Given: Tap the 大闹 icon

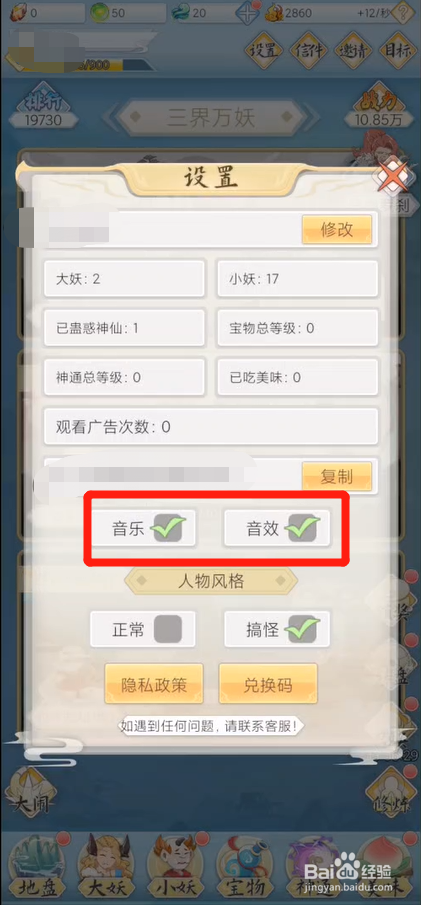Looking at the screenshot, I should point(30,793).
